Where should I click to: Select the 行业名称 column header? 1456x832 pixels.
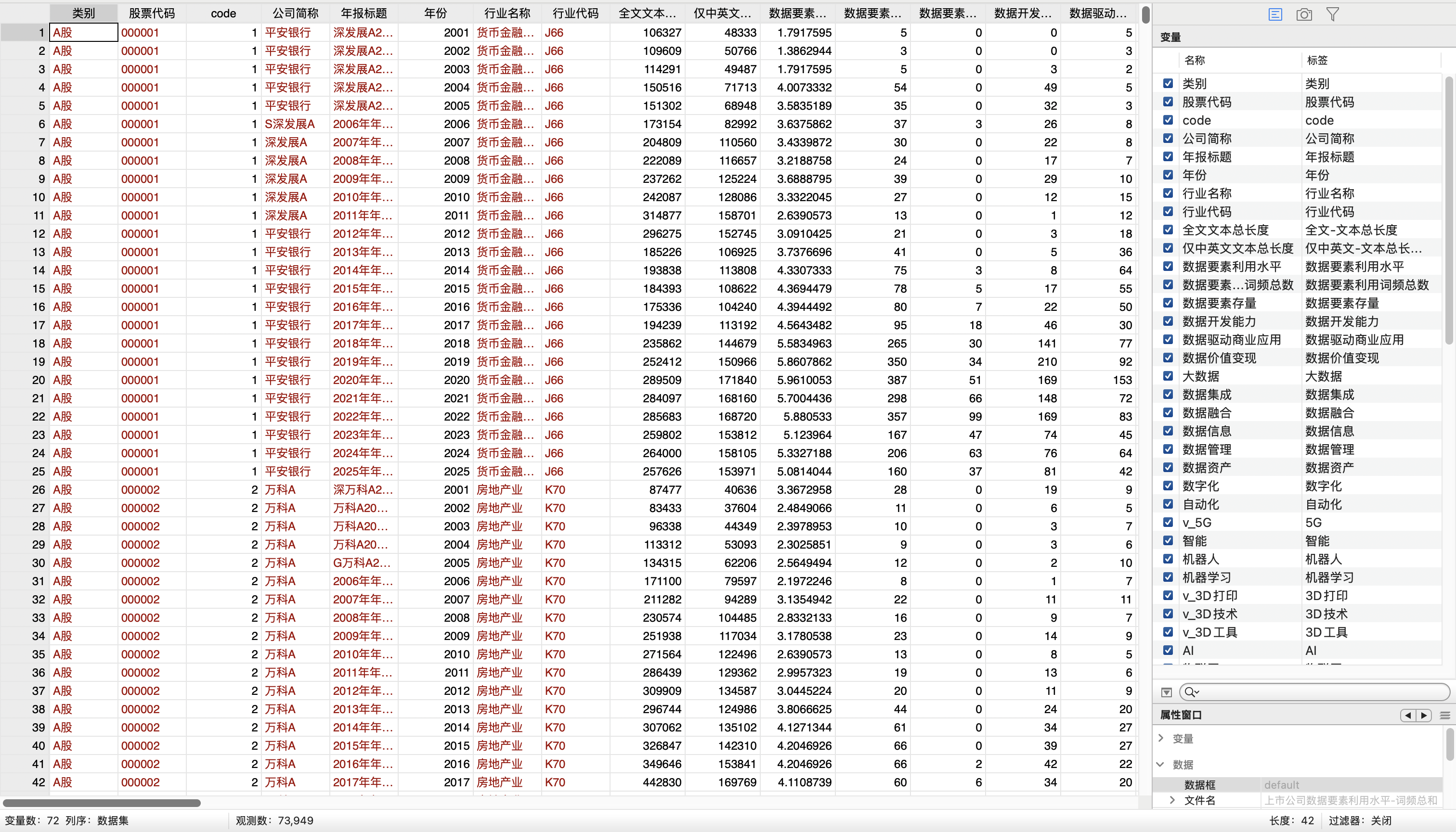click(x=507, y=13)
